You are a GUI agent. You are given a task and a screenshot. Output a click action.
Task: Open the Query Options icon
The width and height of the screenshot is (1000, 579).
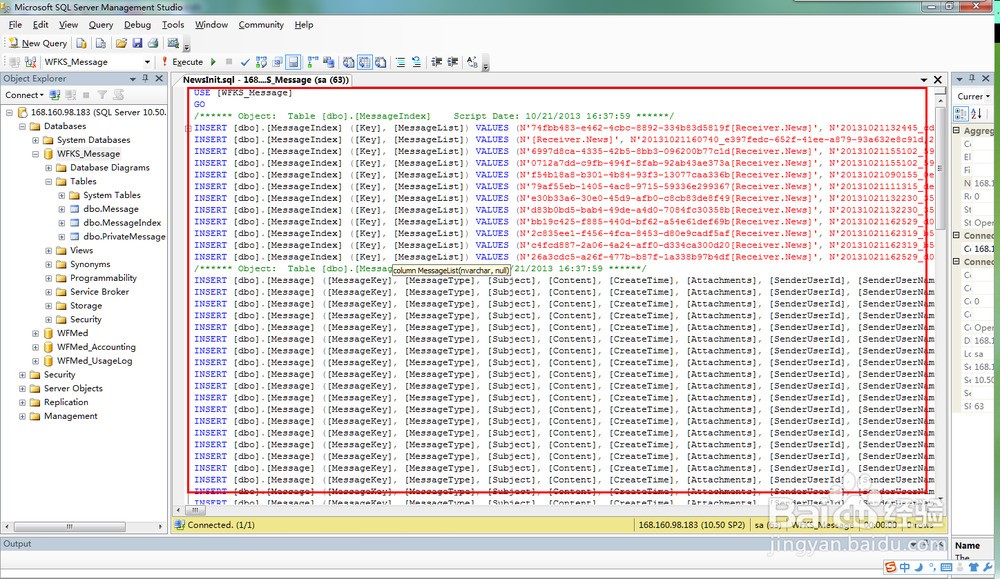click(x=277, y=62)
